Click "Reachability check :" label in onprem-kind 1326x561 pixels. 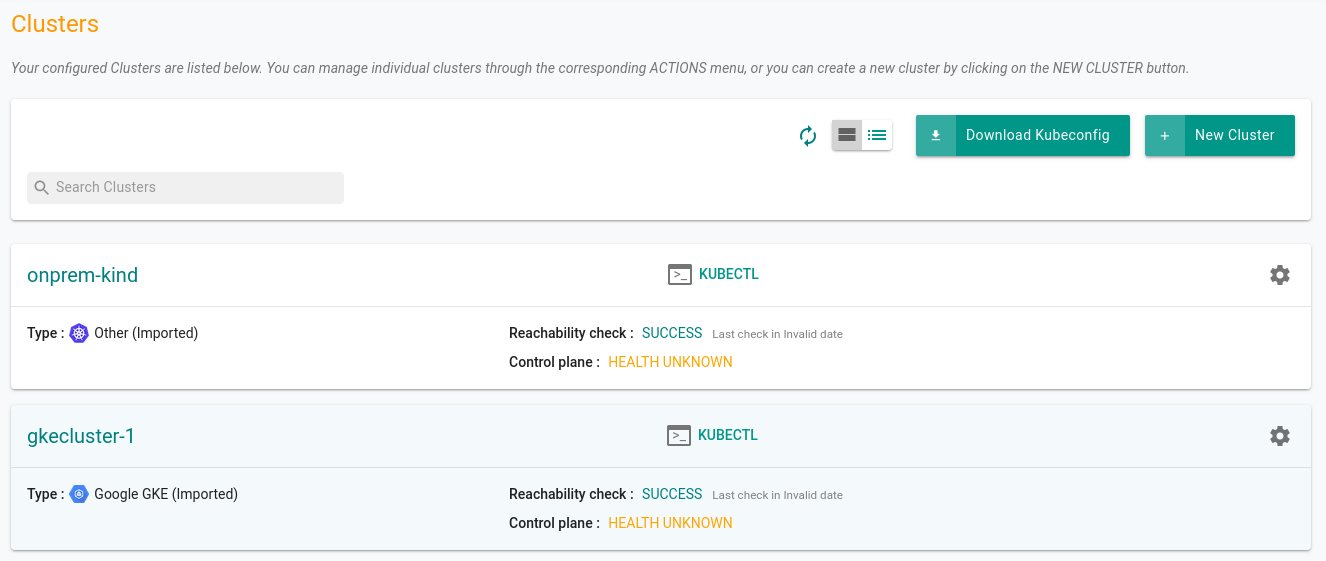click(571, 333)
